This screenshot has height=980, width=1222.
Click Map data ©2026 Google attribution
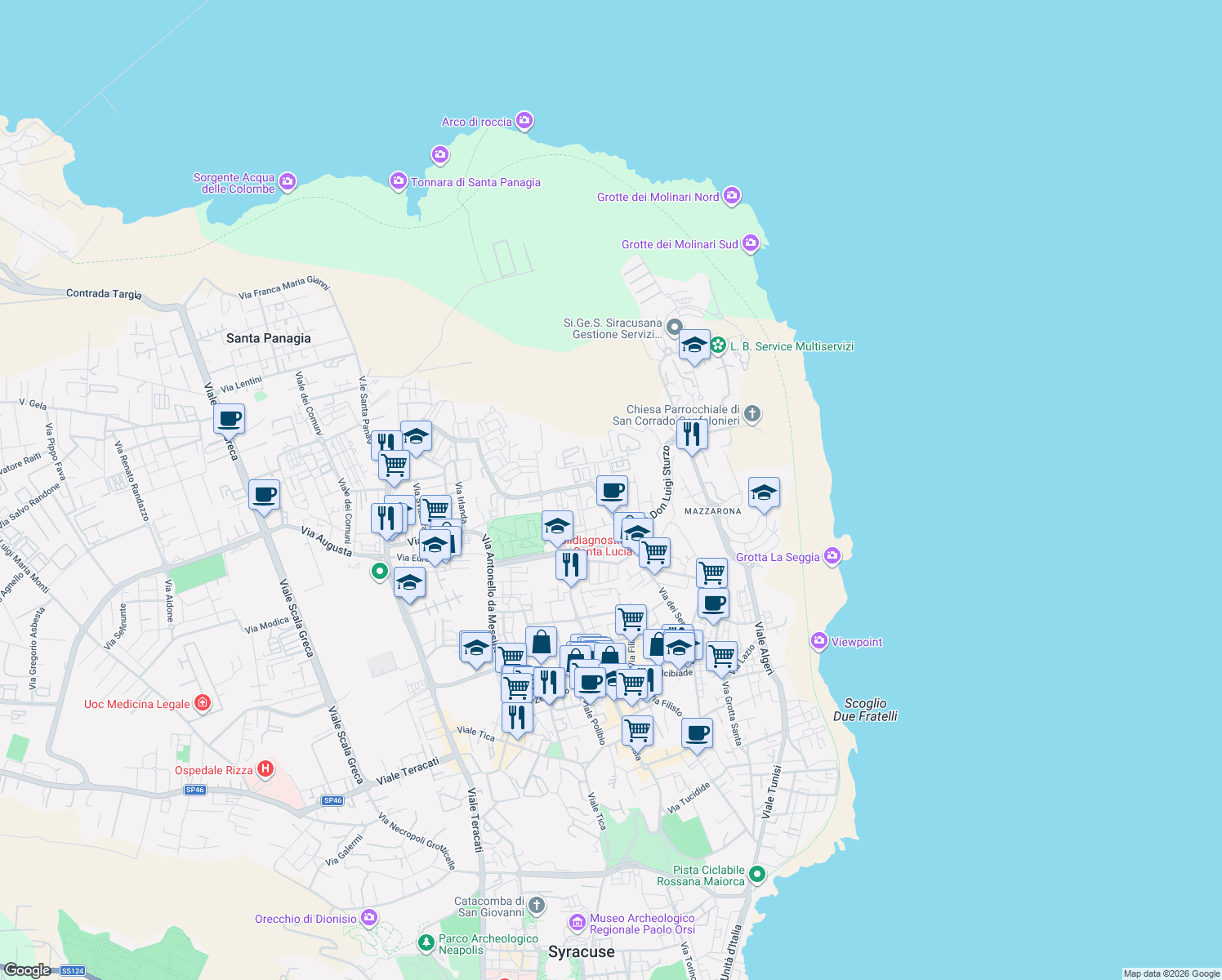[x=1171, y=973]
